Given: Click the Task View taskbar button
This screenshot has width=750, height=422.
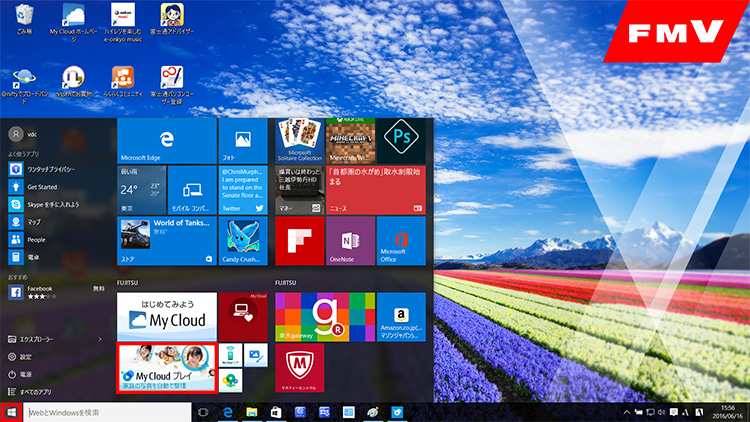Looking at the screenshot, I should click(203, 412).
